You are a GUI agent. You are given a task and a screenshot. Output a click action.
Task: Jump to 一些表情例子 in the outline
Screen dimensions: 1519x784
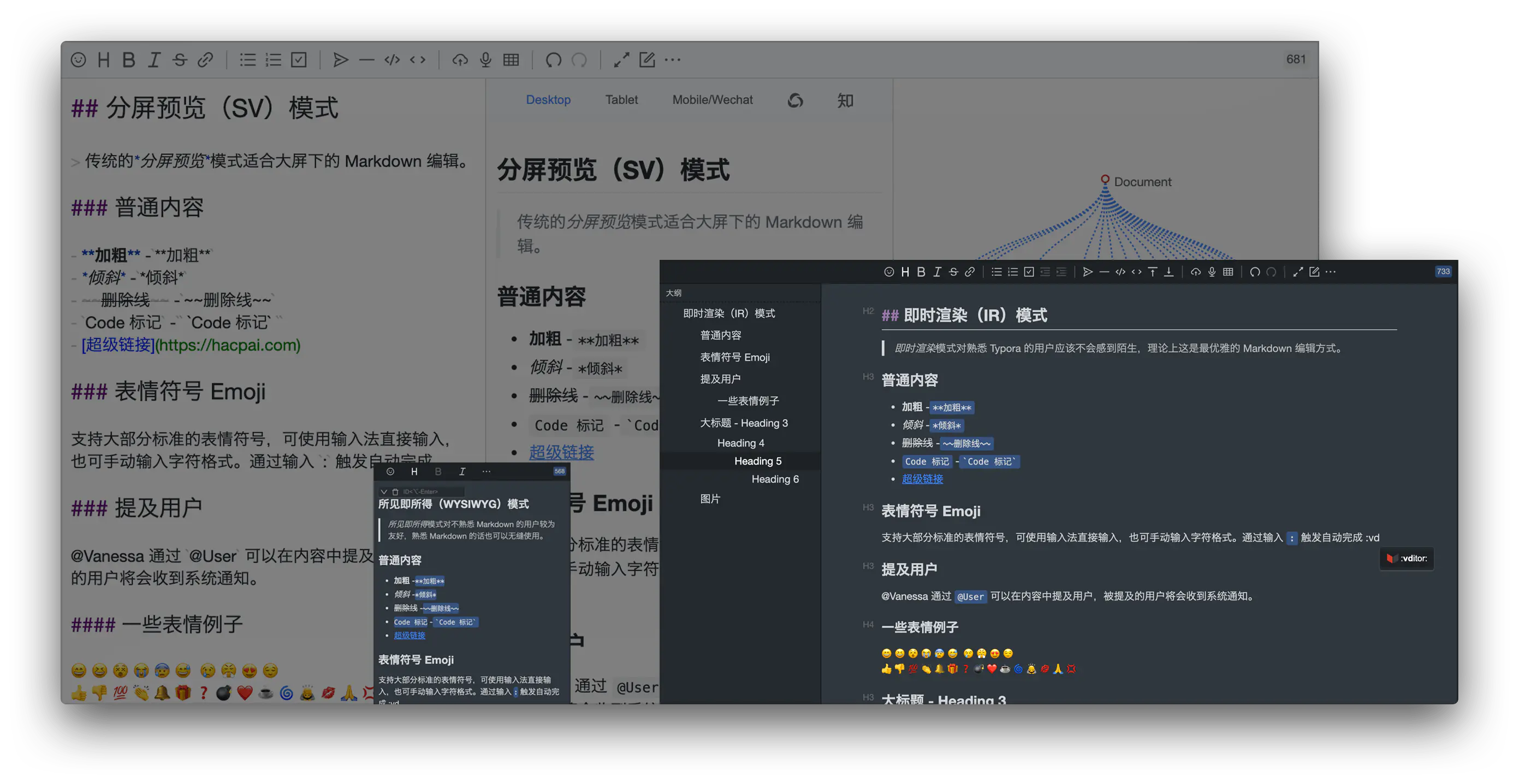coord(748,401)
